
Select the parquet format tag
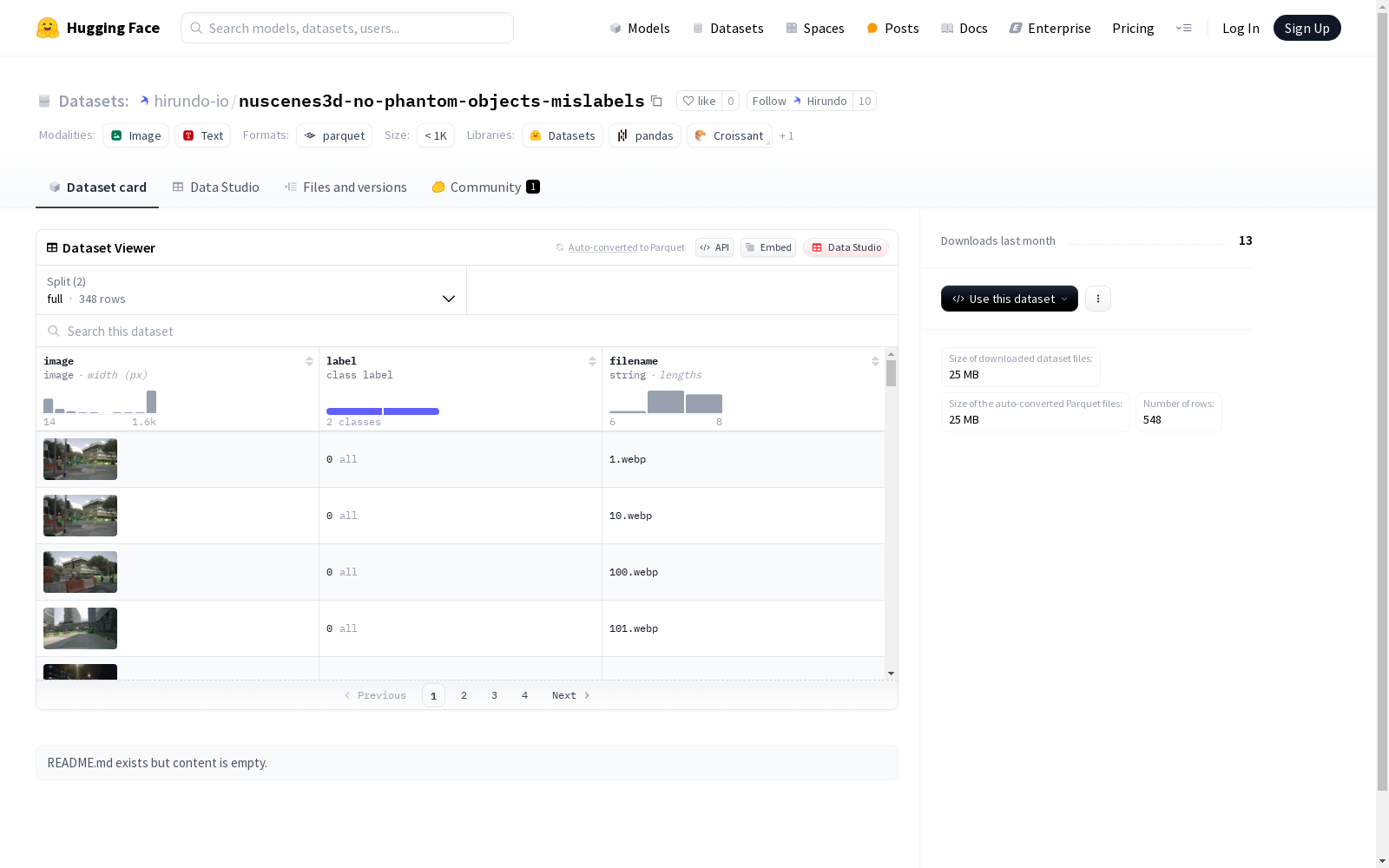334,135
